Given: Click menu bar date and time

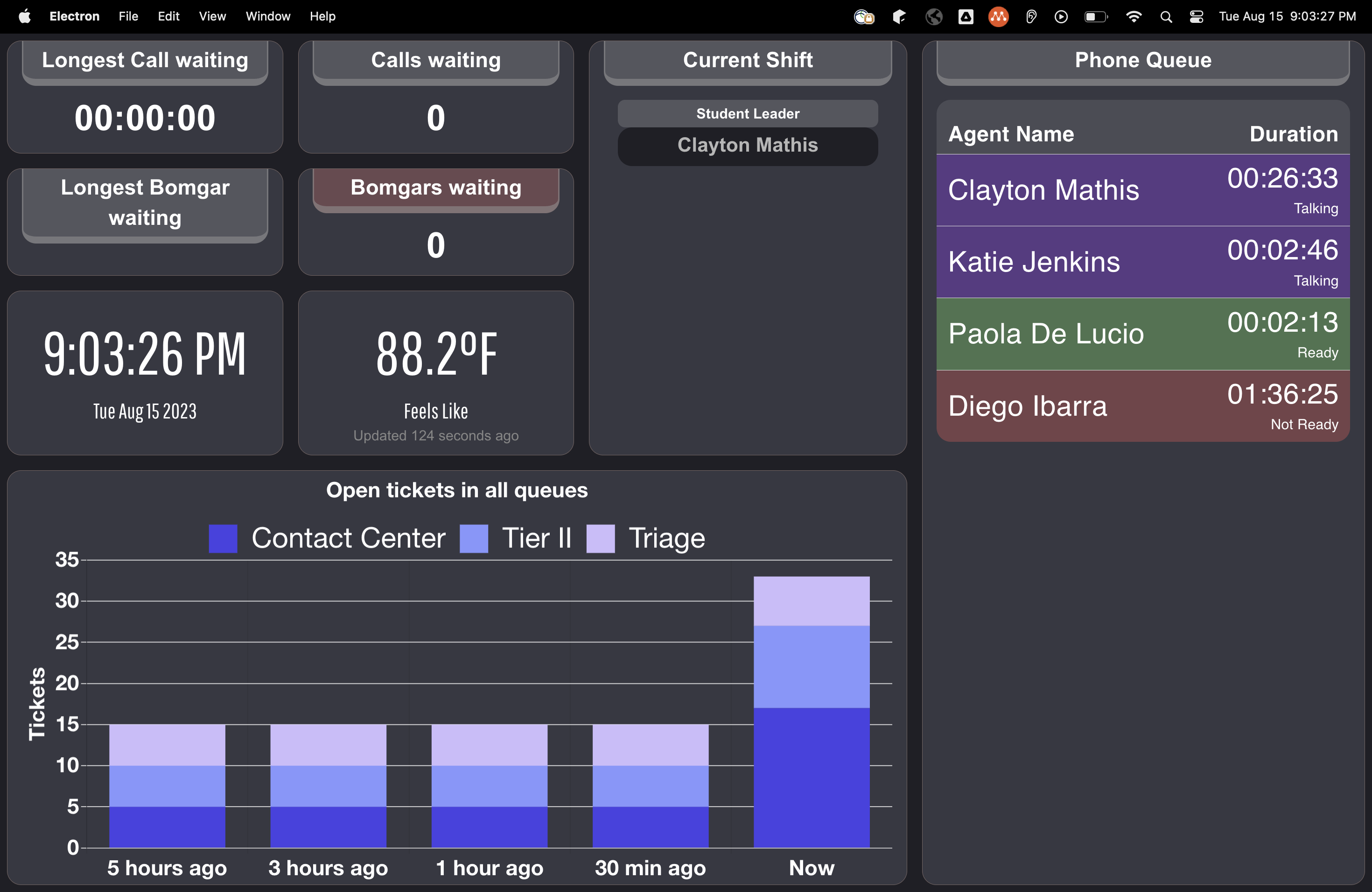Looking at the screenshot, I should (1287, 17).
